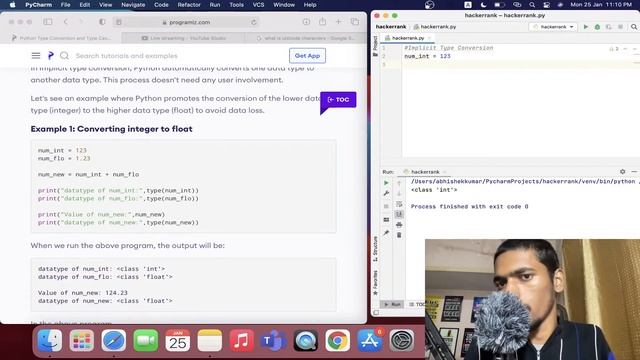
Task: Click Programiz logo icon
Action: click(51, 56)
